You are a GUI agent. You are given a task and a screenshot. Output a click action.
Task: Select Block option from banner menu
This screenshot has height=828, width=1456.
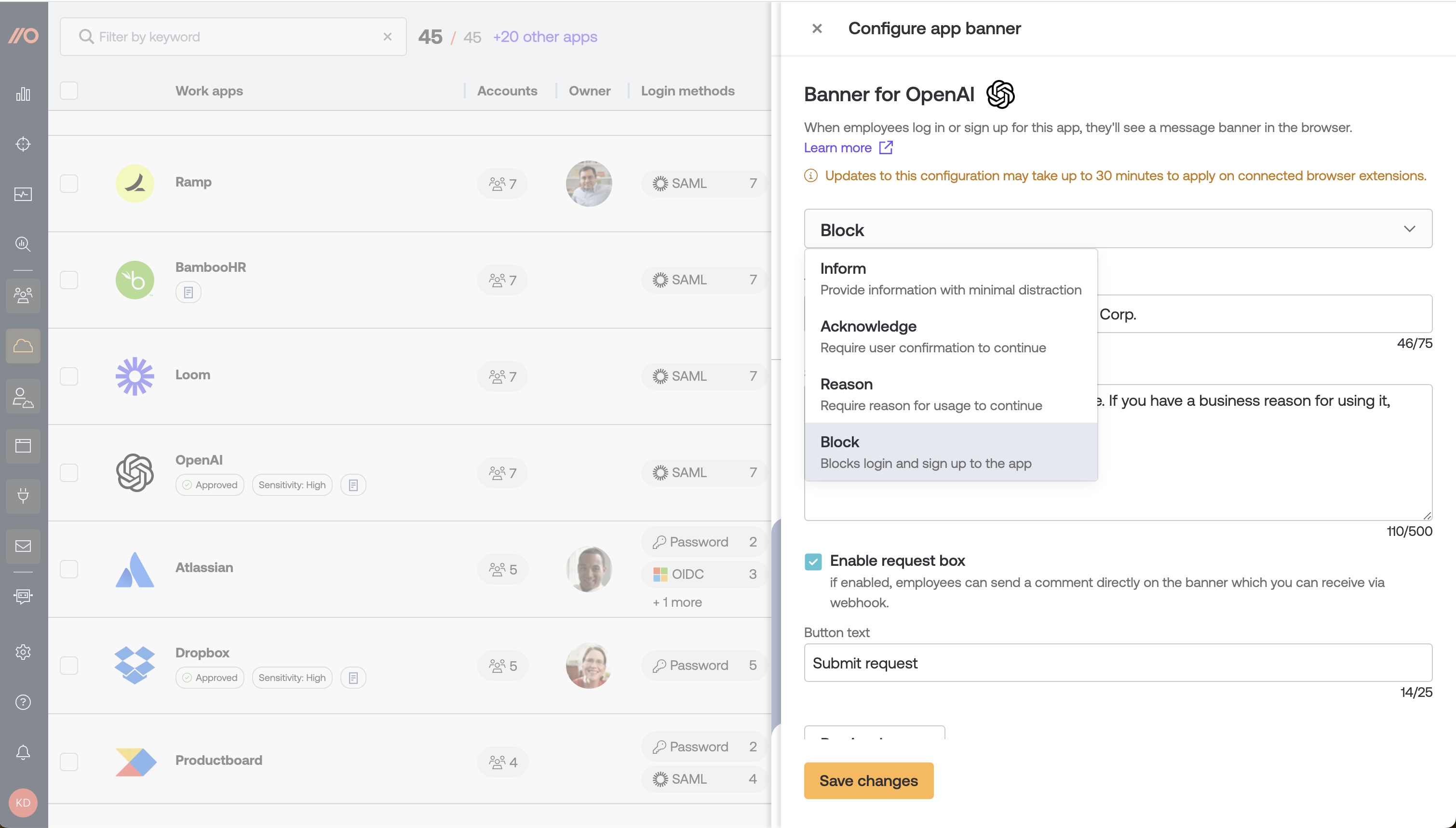[x=951, y=452]
